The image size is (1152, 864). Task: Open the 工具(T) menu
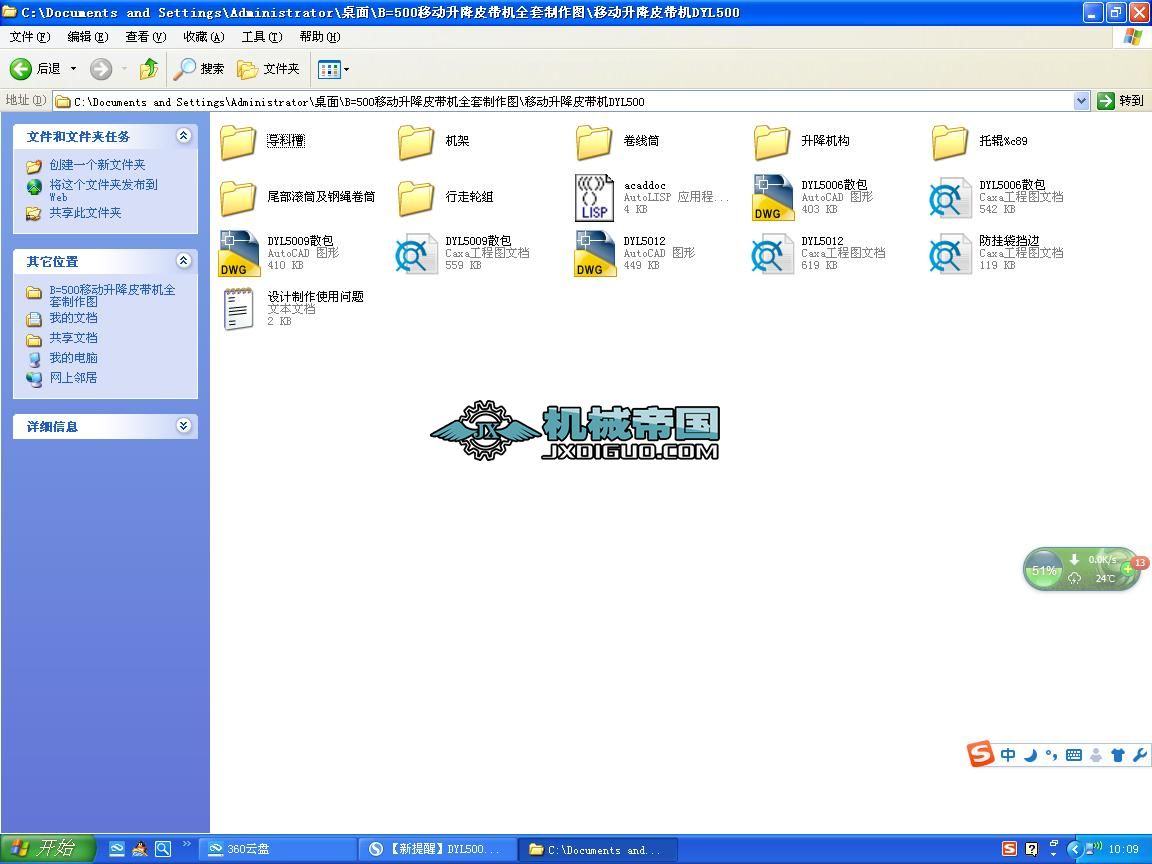(262, 37)
